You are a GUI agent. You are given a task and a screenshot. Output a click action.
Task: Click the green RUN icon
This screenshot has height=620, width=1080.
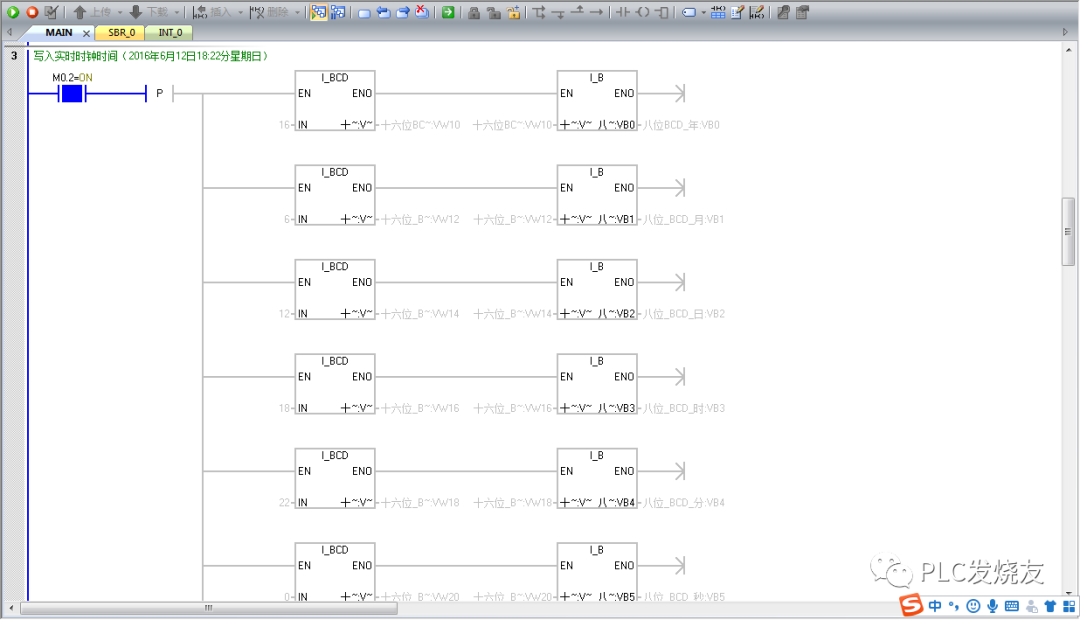coord(12,12)
